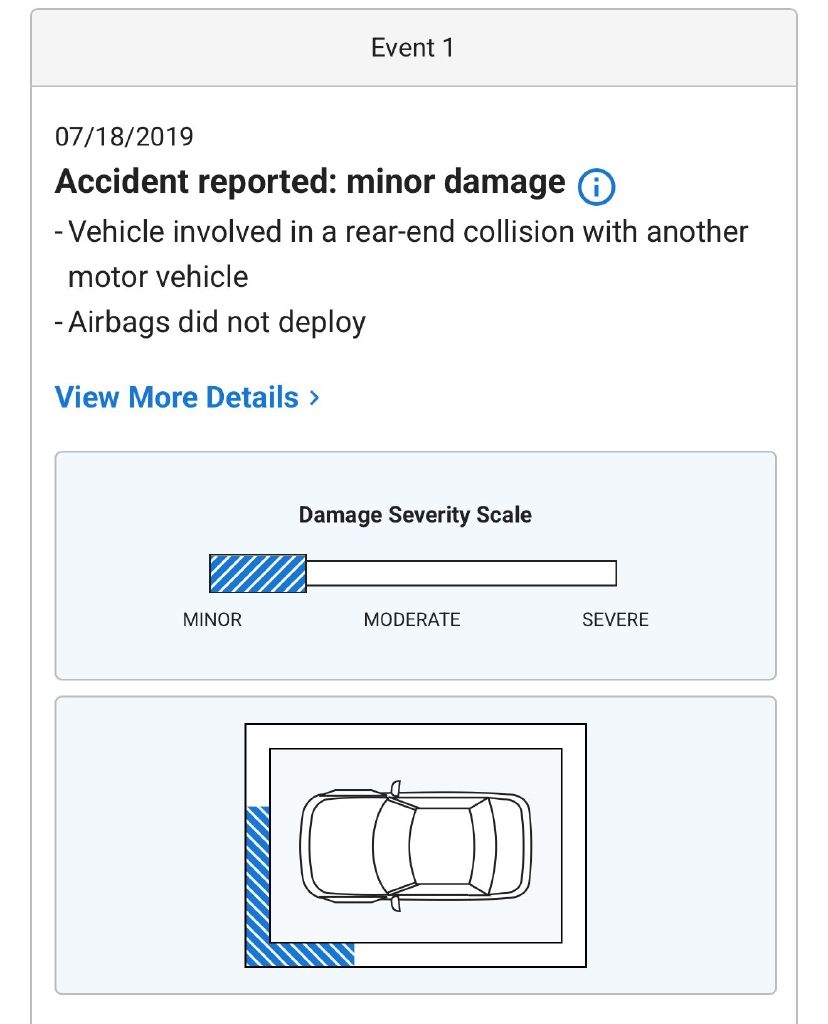828x1024 pixels.
Task: Click the Damage Severity Scale title
Action: (415, 516)
